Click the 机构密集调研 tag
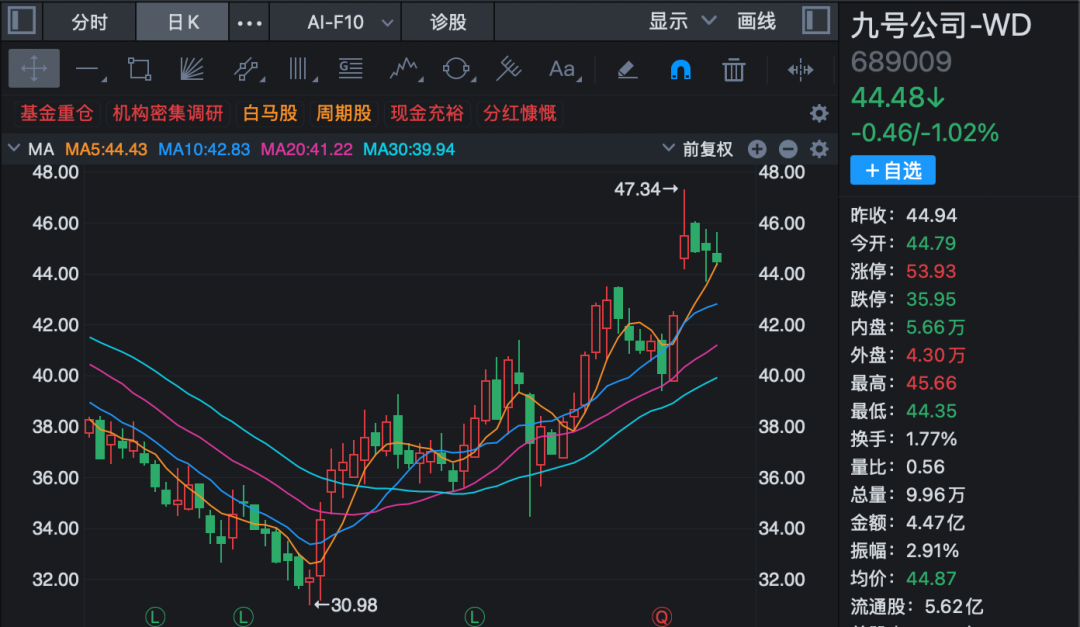This screenshot has height=627, width=1080. click(168, 113)
